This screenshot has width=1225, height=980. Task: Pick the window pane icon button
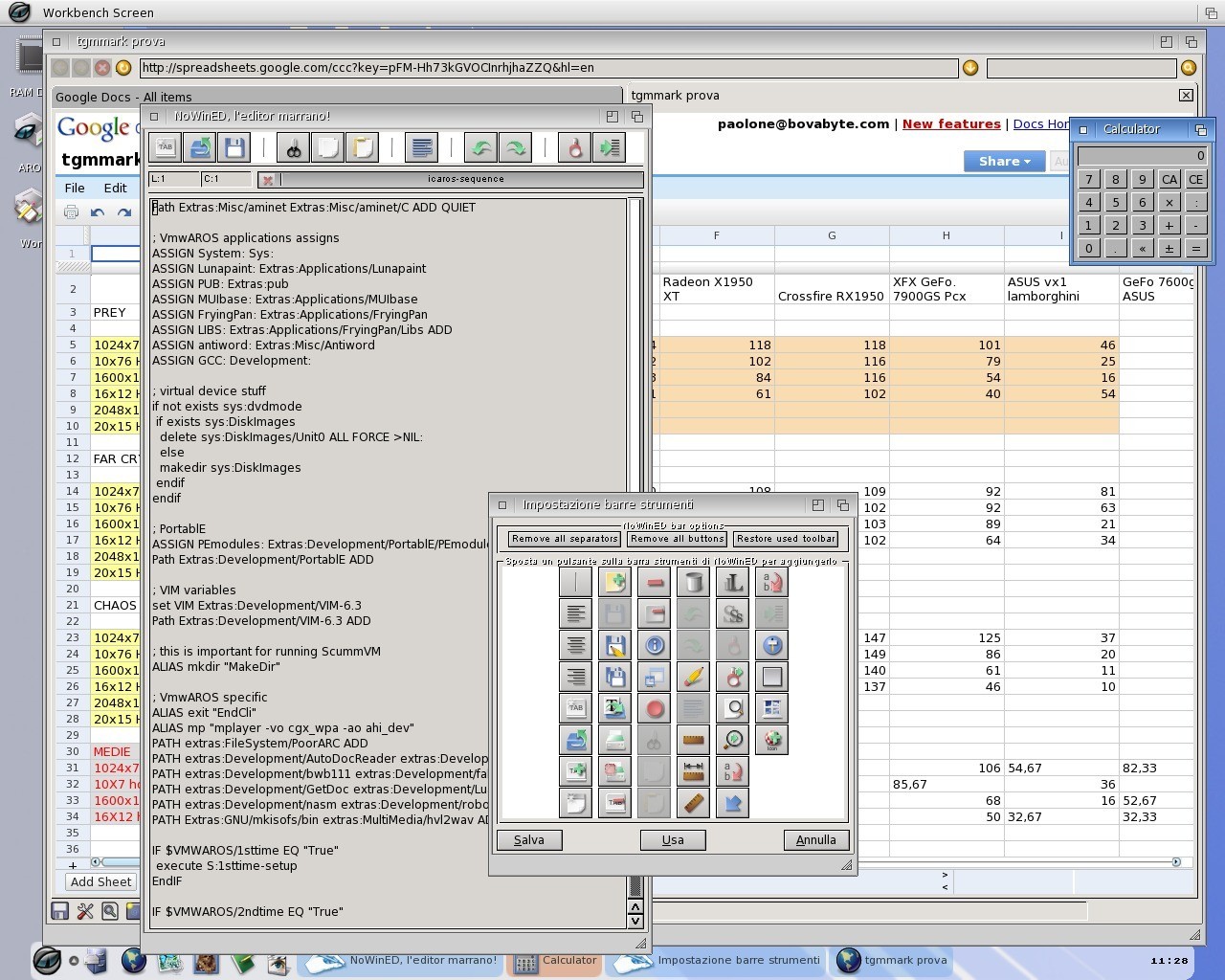[771, 708]
